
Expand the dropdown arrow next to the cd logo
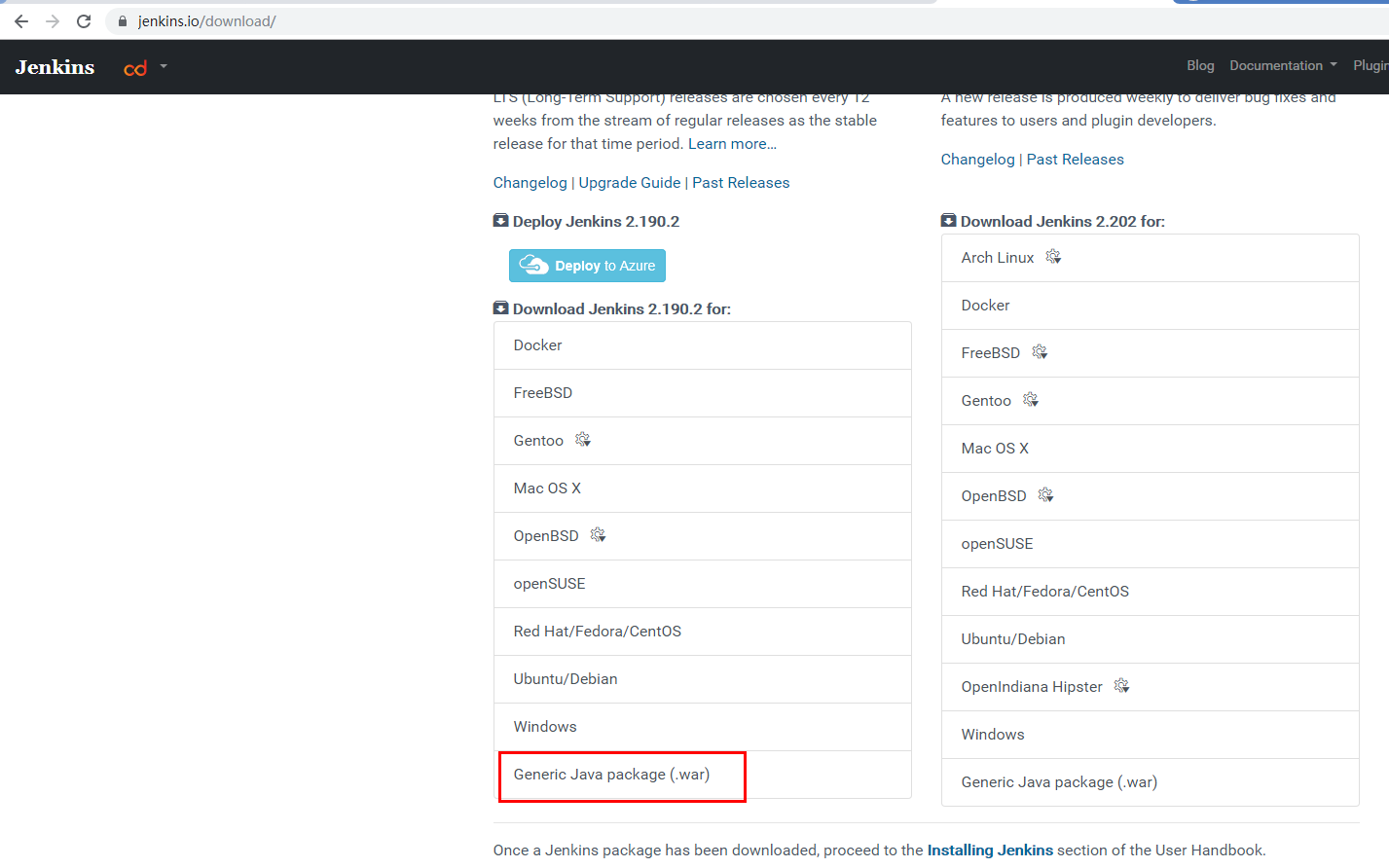point(164,67)
